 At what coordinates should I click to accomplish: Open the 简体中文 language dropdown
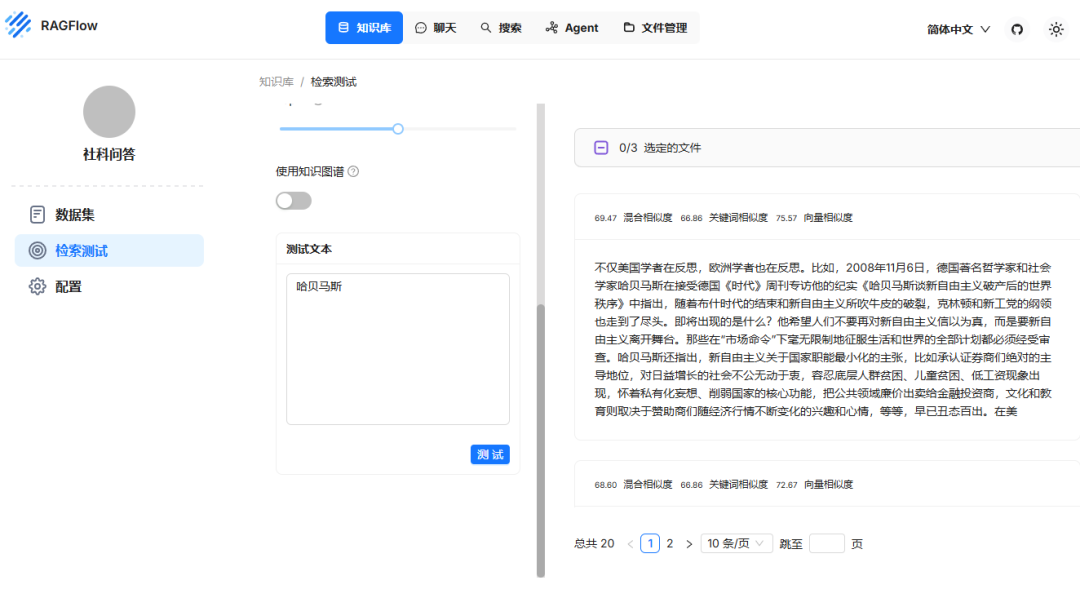(x=958, y=29)
